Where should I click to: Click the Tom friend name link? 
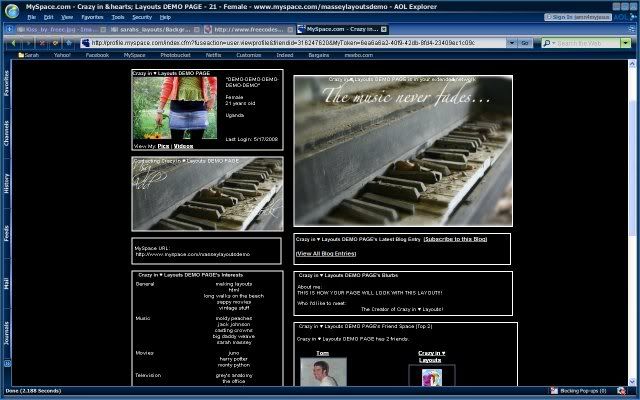322,353
